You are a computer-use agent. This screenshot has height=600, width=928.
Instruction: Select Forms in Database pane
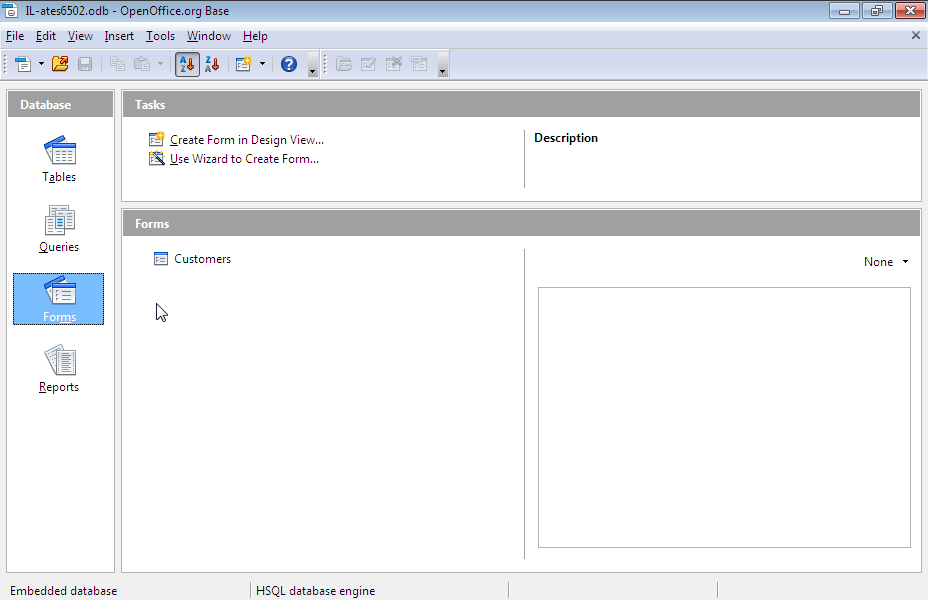coord(59,299)
